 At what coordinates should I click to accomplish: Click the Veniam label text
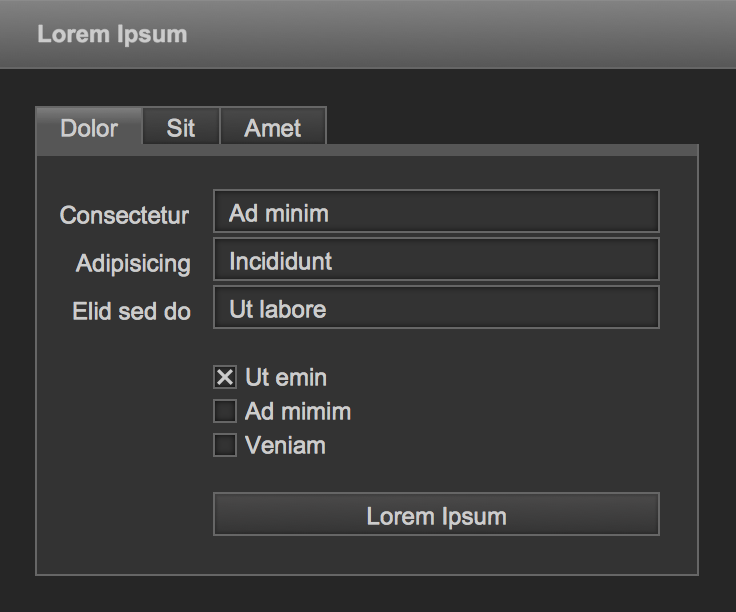click(x=285, y=445)
